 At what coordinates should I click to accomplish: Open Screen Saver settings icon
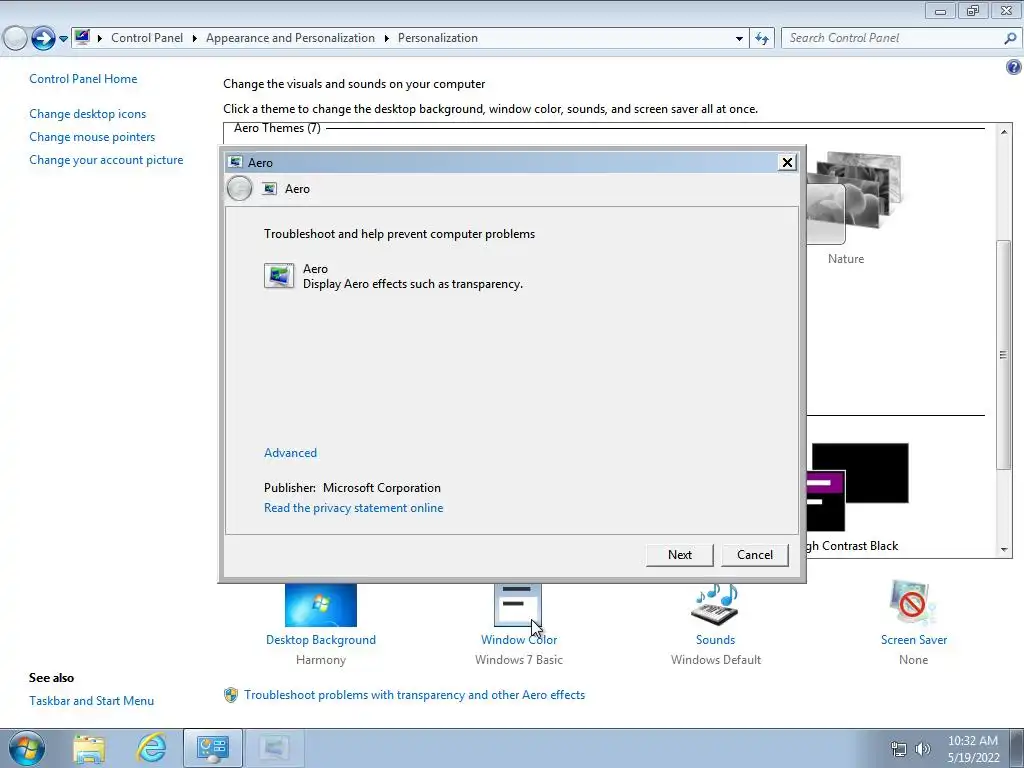(x=913, y=603)
